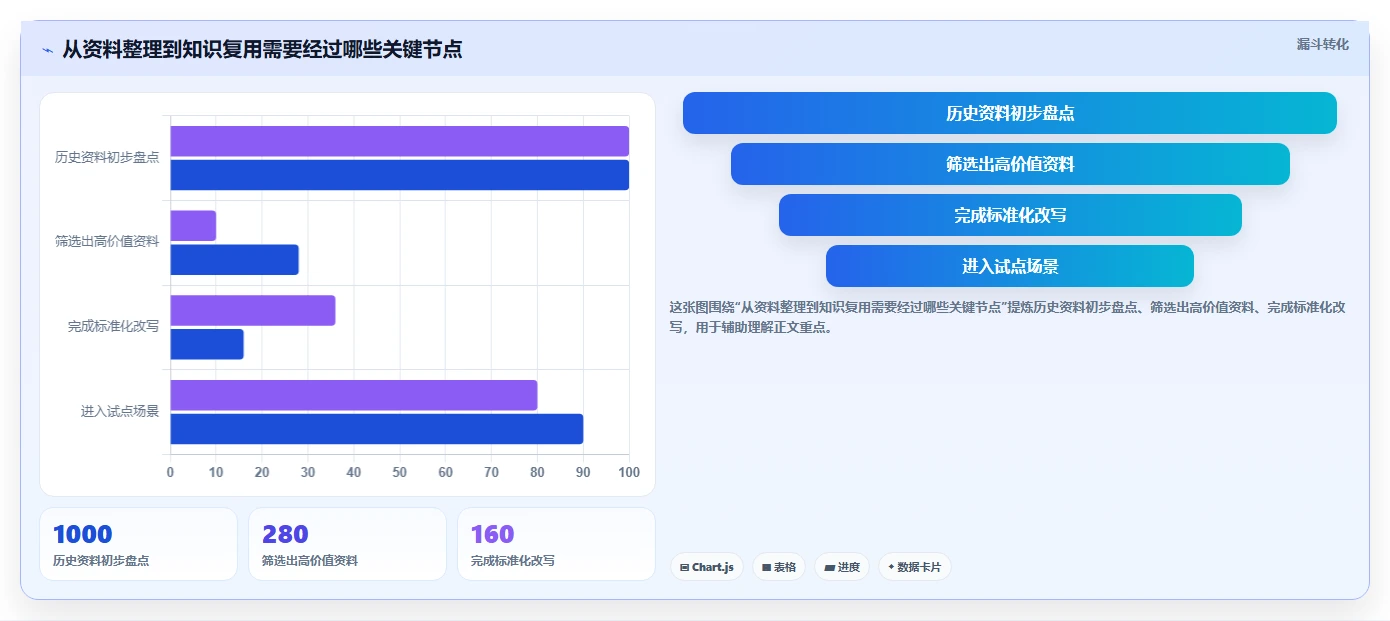The width and height of the screenshot is (1390, 621).
Task: Click the x-axis tick value 100
Action: (x=629, y=472)
